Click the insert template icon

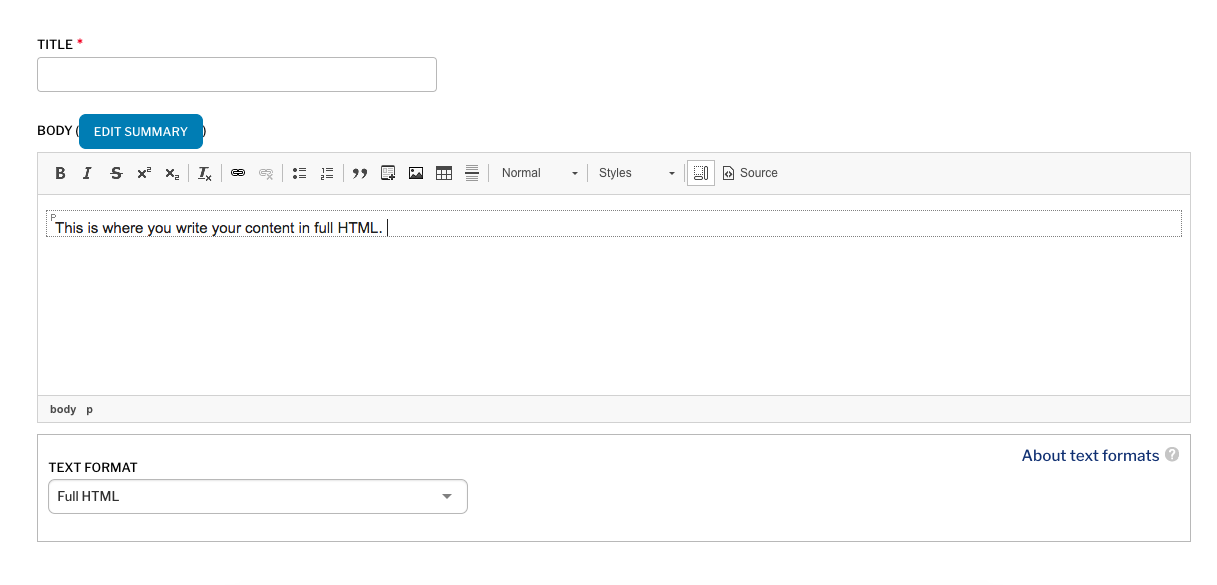(x=388, y=173)
